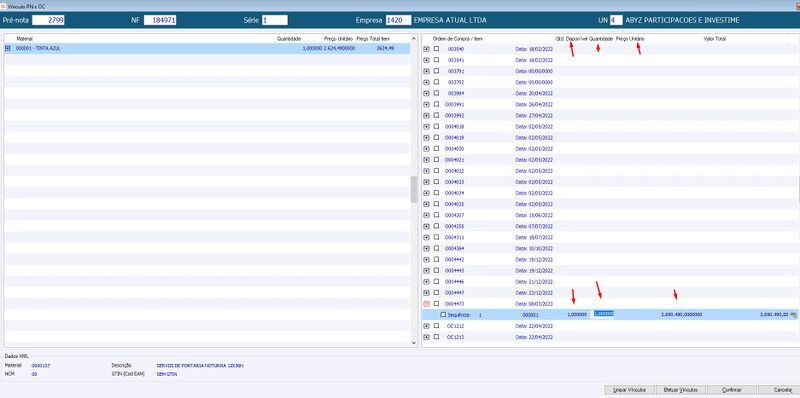Image resolution: width=800 pixels, height=398 pixels.
Task: Click the Valor Total column header
Action: (714, 39)
